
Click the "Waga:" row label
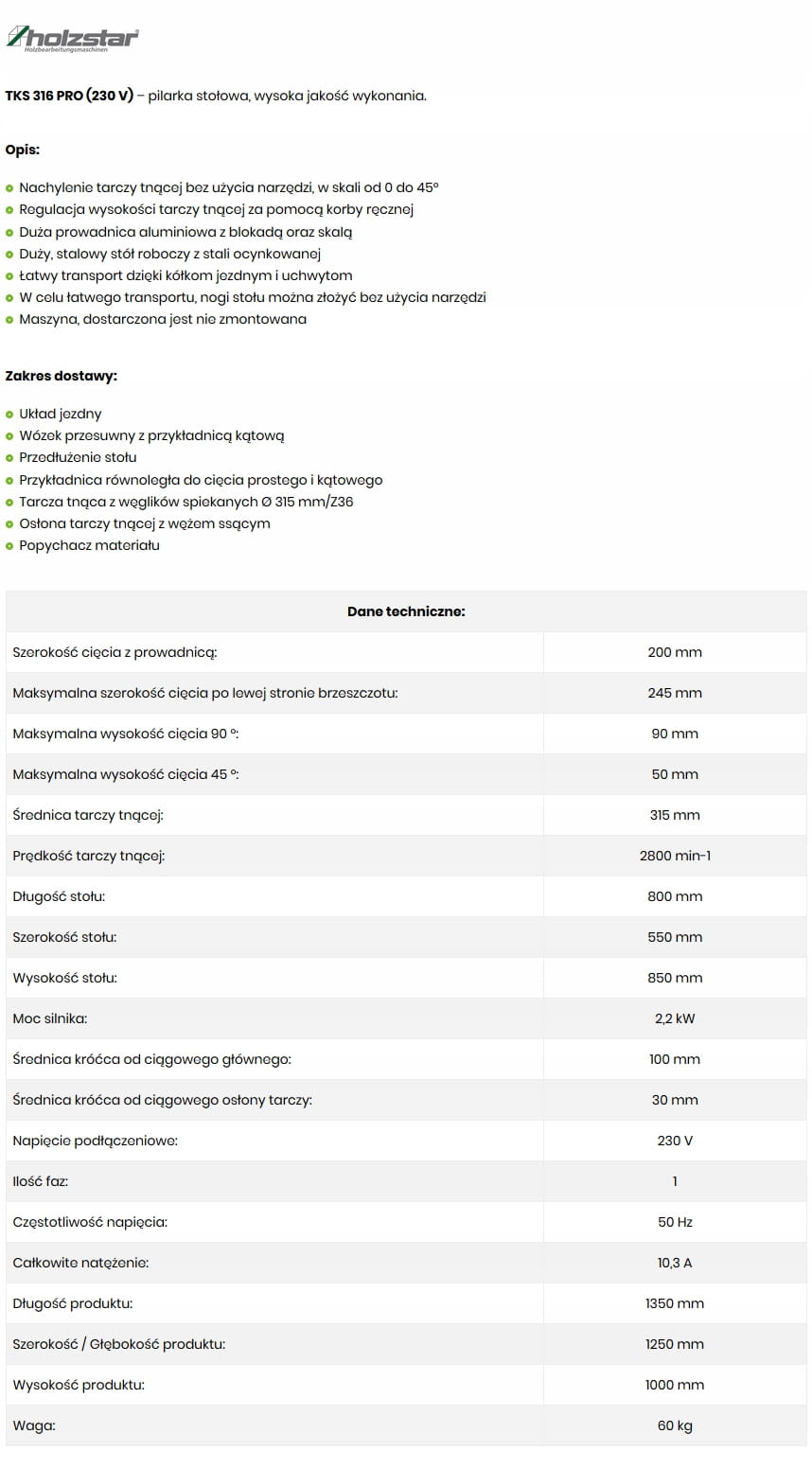(34, 1425)
